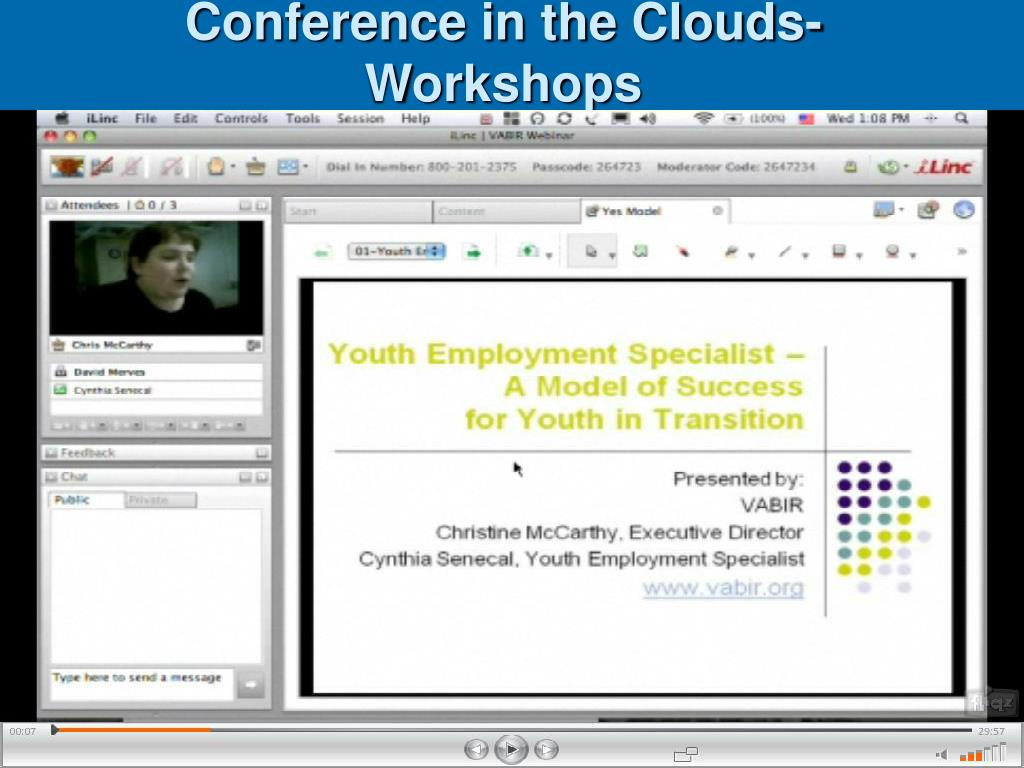Viewport: 1024px width, 768px height.
Task: Switch to the Content tab
Action: click(506, 212)
